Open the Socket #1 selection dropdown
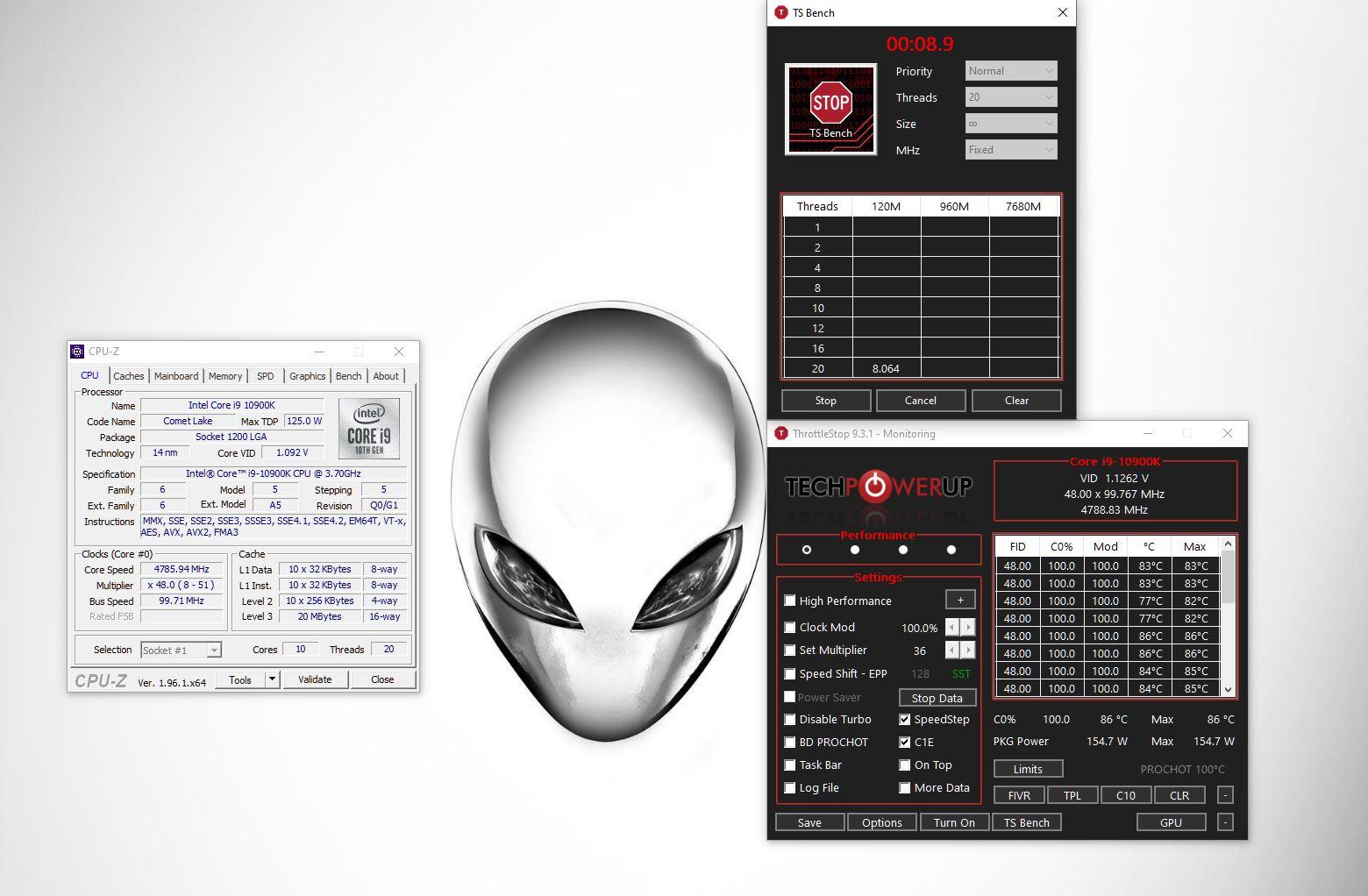Image resolution: width=1368 pixels, height=896 pixels. coord(181,650)
